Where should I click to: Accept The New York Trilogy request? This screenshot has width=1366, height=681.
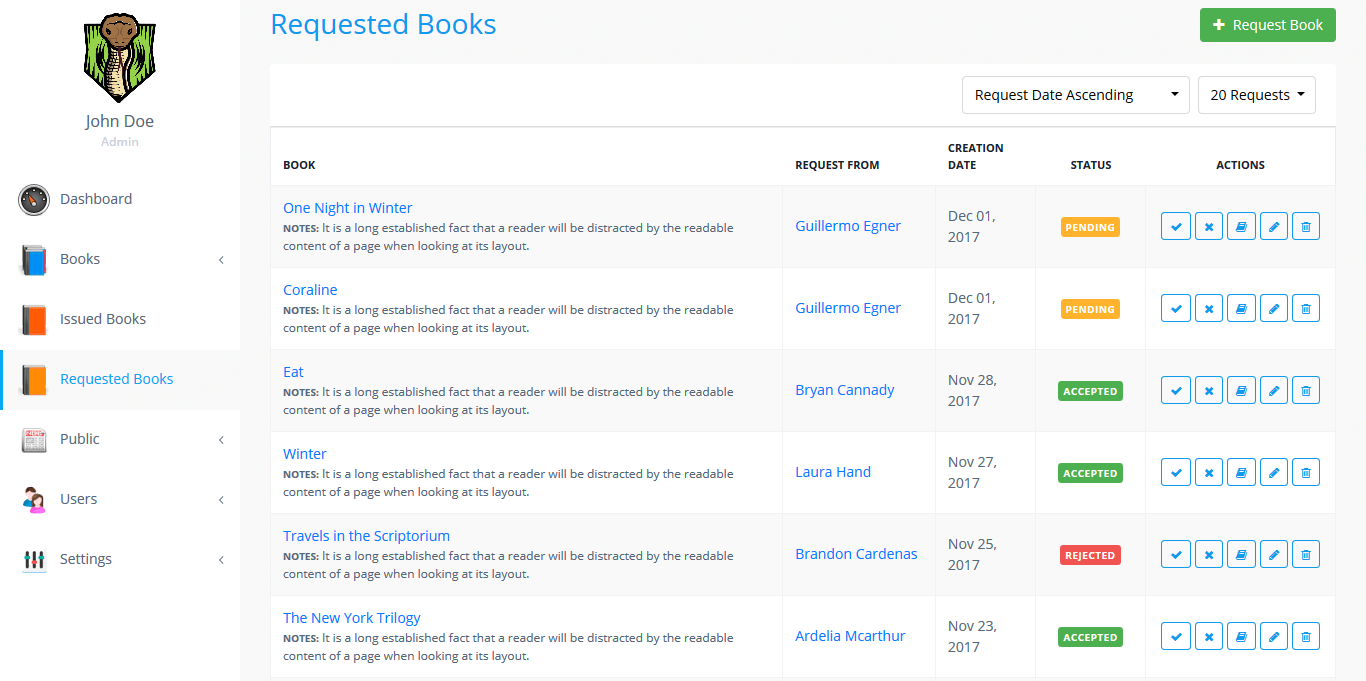point(1176,637)
